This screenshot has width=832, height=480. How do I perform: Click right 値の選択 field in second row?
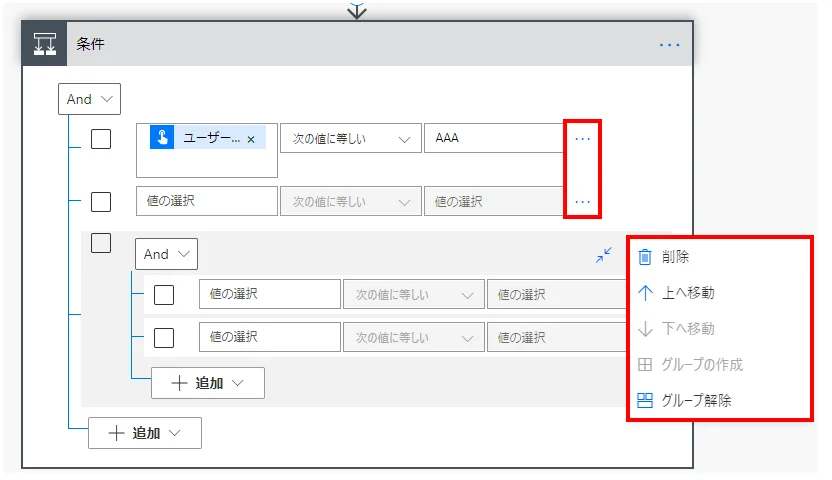click(493, 201)
